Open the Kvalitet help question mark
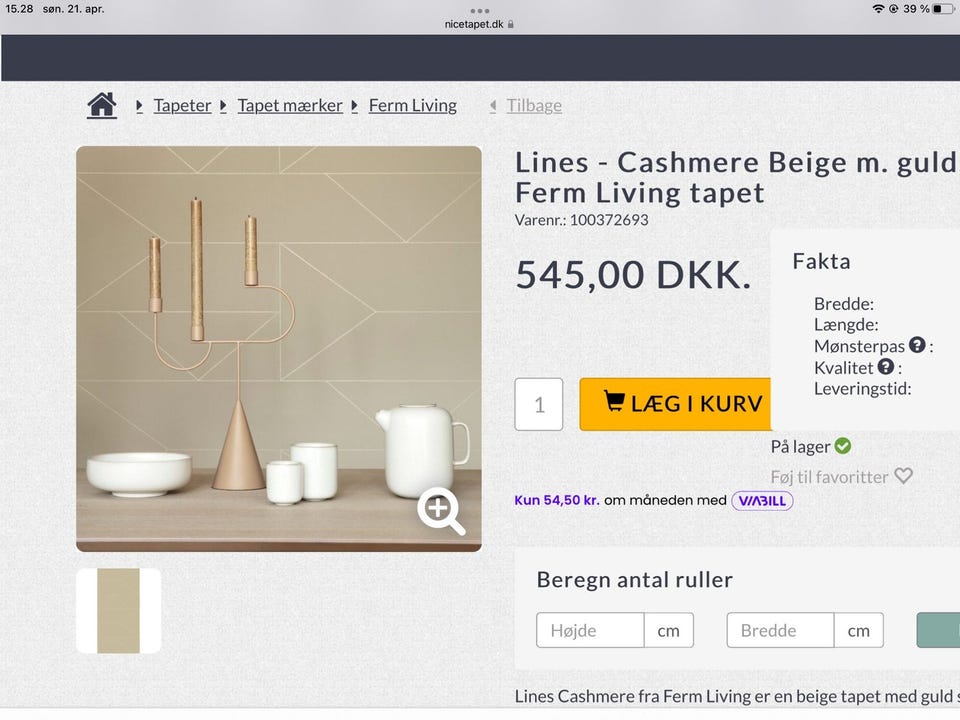 pyautogui.click(x=885, y=366)
